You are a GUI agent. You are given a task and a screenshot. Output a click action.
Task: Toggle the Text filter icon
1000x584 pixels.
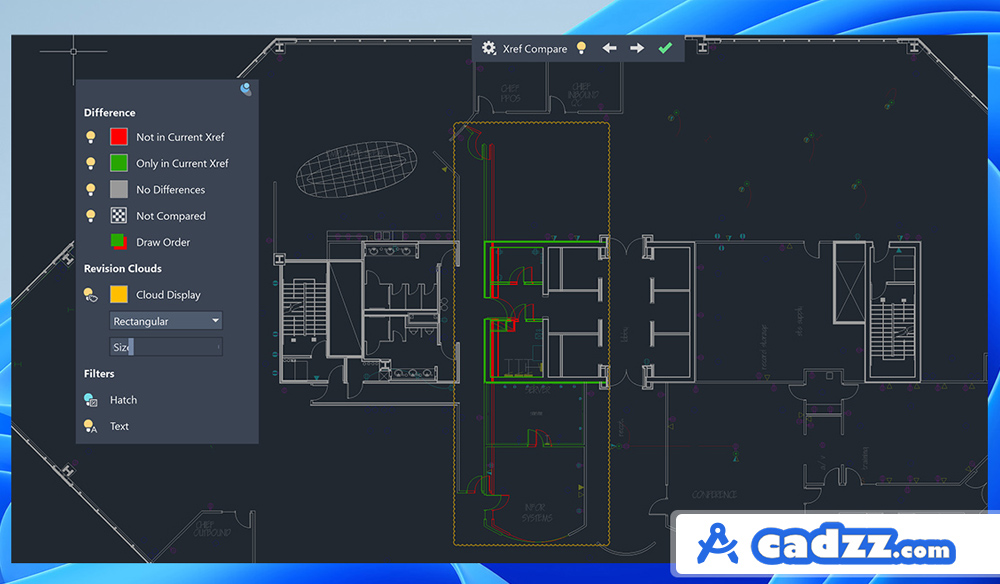pyautogui.click(x=91, y=426)
